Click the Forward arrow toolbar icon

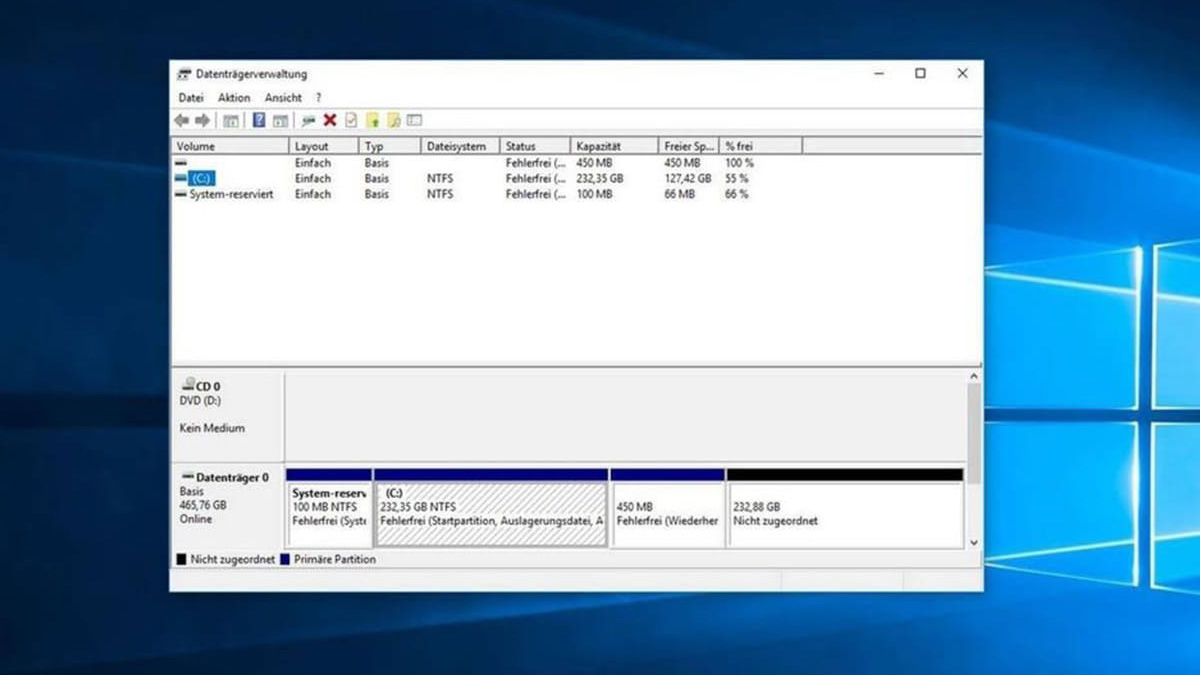202,120
